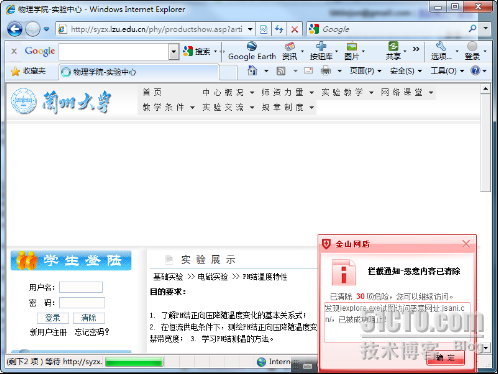Click the 共享 share toolbar icon
498x374 pixels.
[393, 51]
